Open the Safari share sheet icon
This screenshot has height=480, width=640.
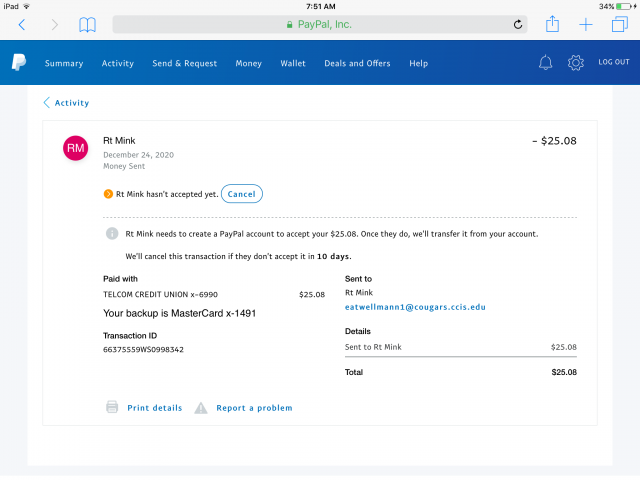click(x=552, y=24)
